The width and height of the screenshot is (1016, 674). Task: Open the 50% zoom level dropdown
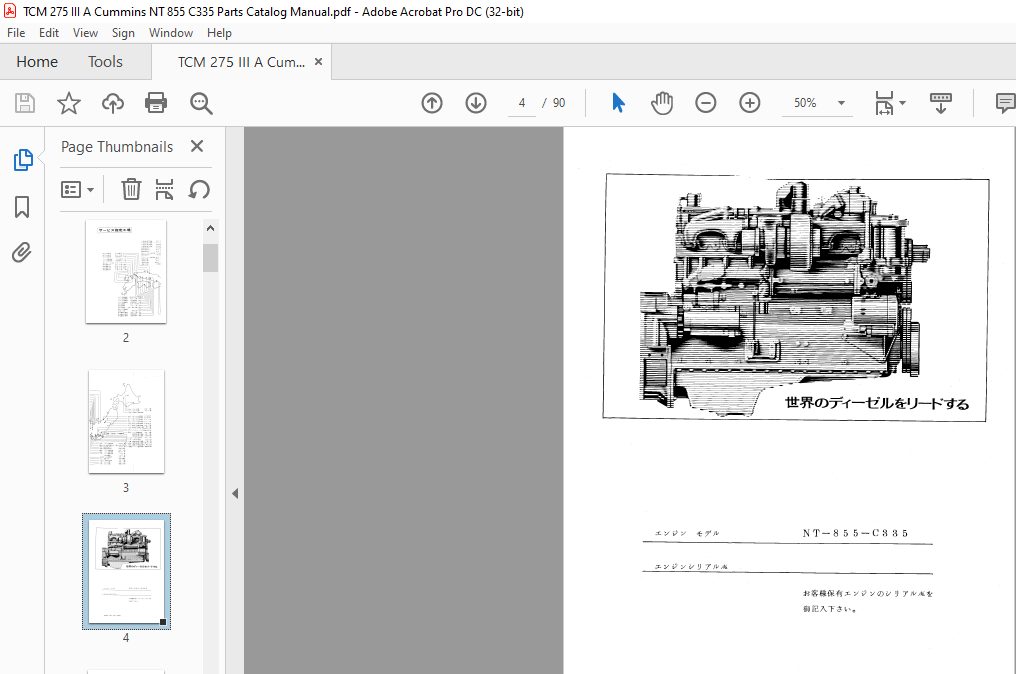point(841,103)
